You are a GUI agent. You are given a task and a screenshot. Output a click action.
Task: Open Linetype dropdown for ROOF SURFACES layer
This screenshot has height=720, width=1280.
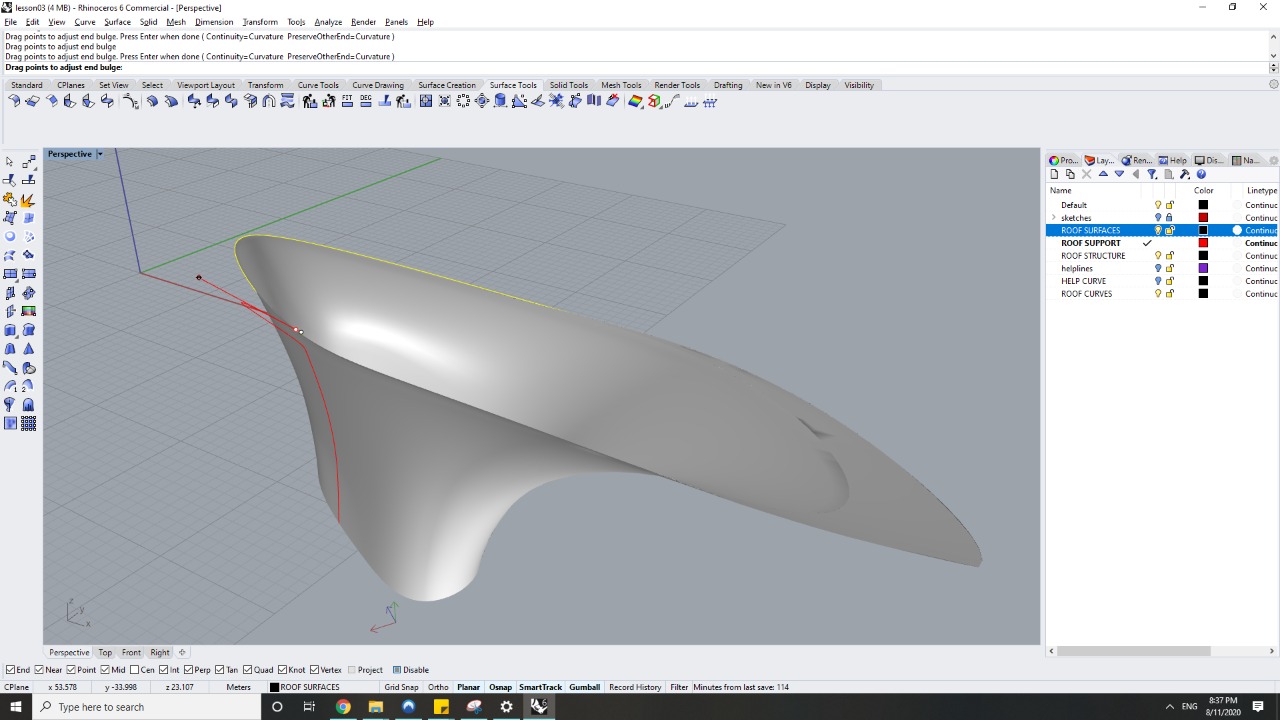point(1261,230)
